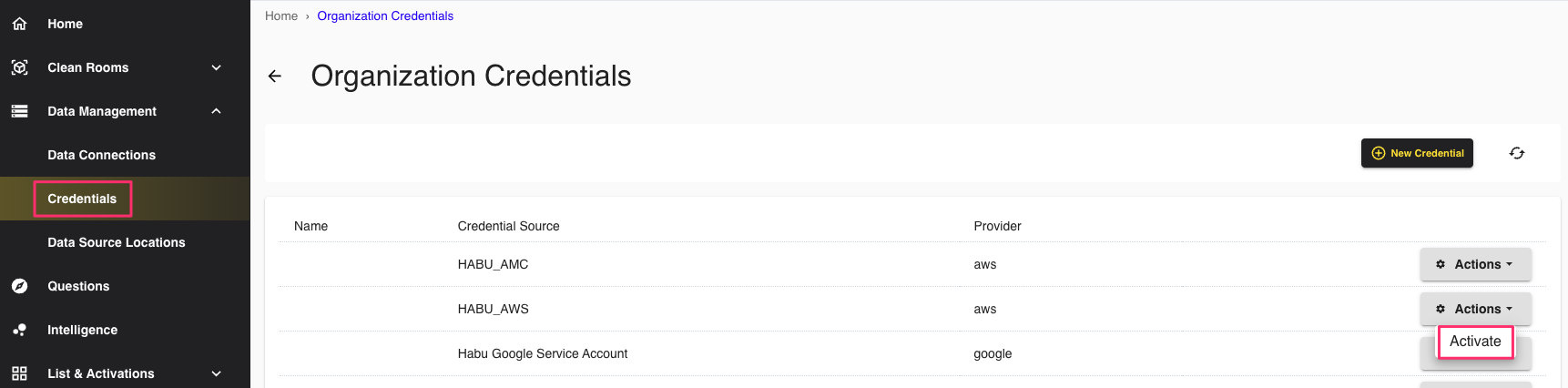Screen dimensions: 1568x388
Task: Click the Clean Rooms sidebar icon
Action: 19,67
